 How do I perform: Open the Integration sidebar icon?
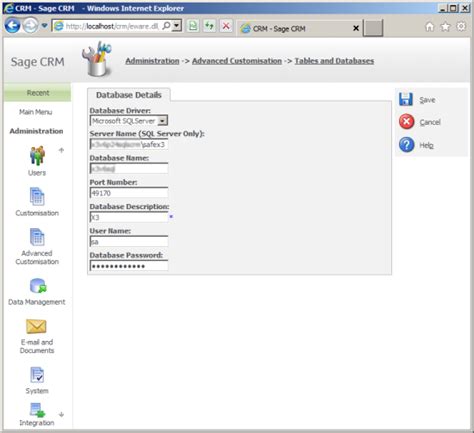point(37,410)
